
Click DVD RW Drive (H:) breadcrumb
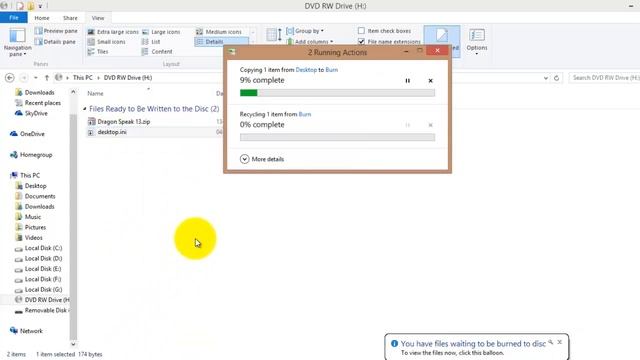[x=128, y=78]
